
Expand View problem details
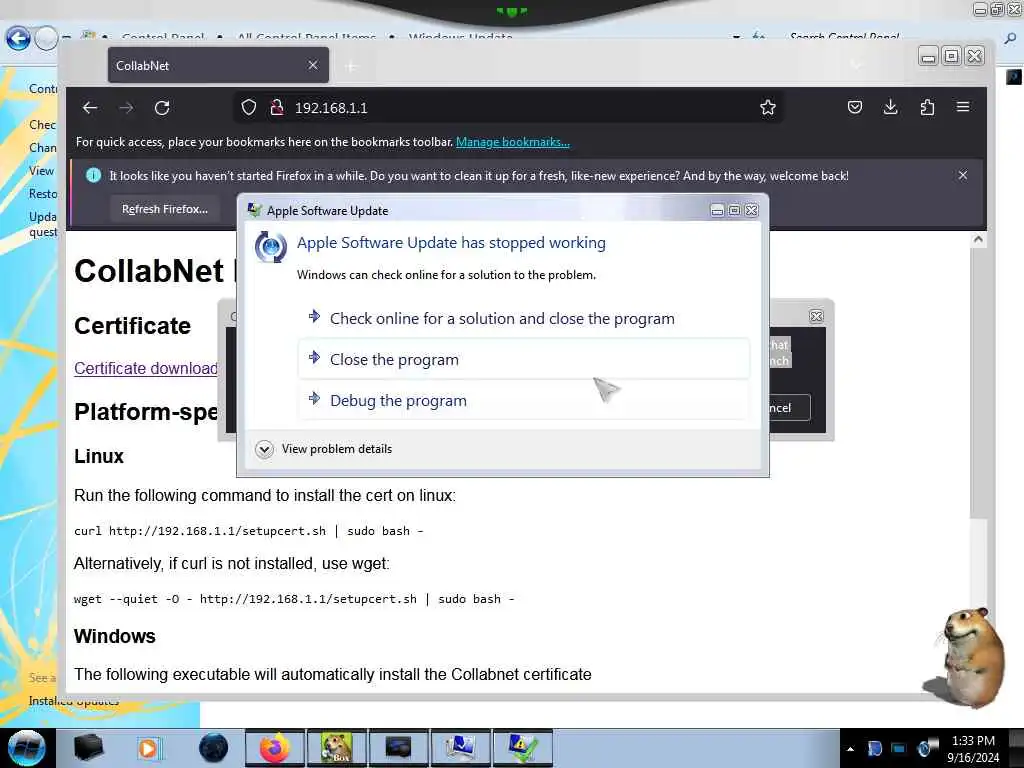325,449
